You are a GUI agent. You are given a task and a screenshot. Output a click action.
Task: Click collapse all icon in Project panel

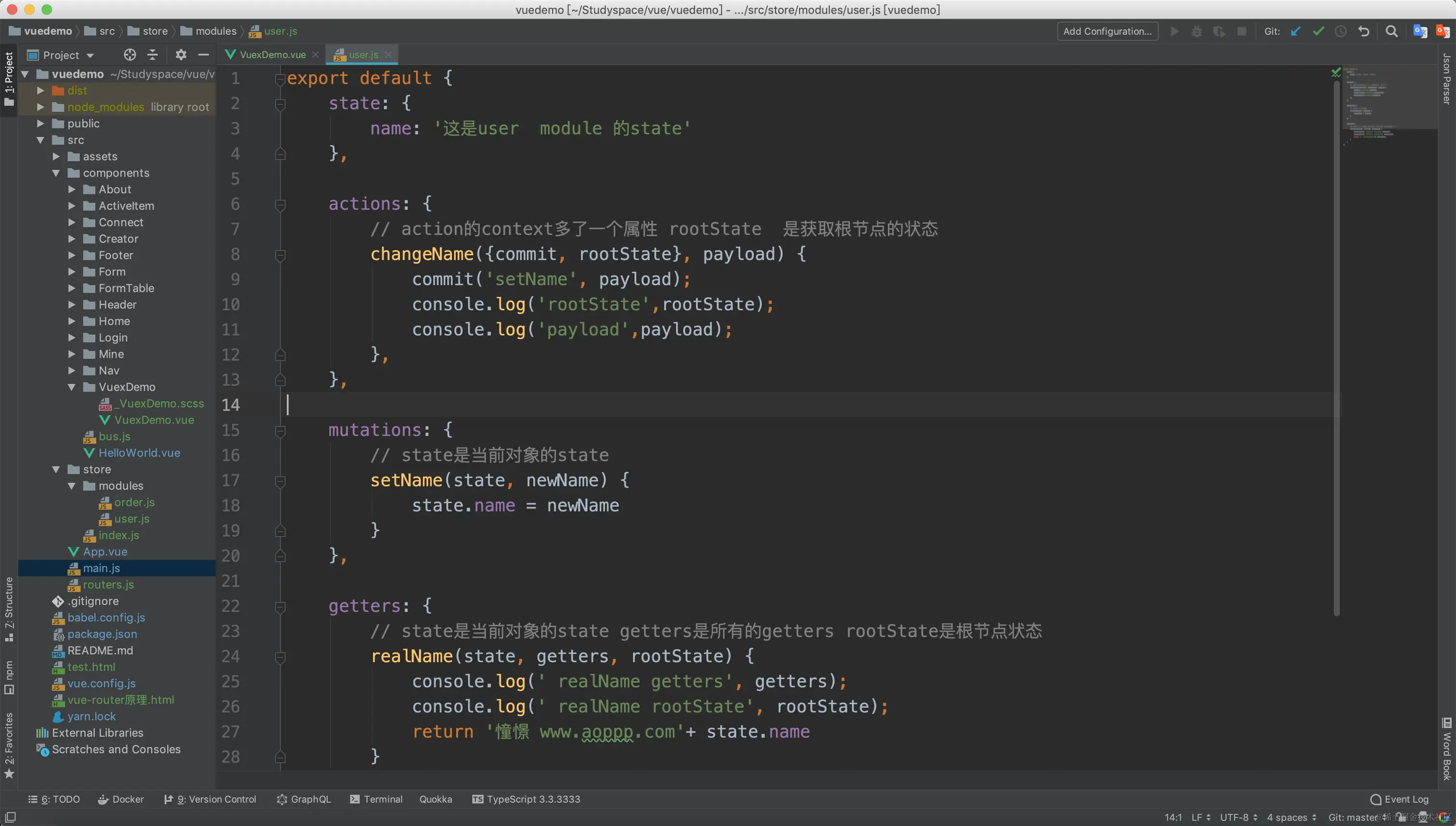153,54
